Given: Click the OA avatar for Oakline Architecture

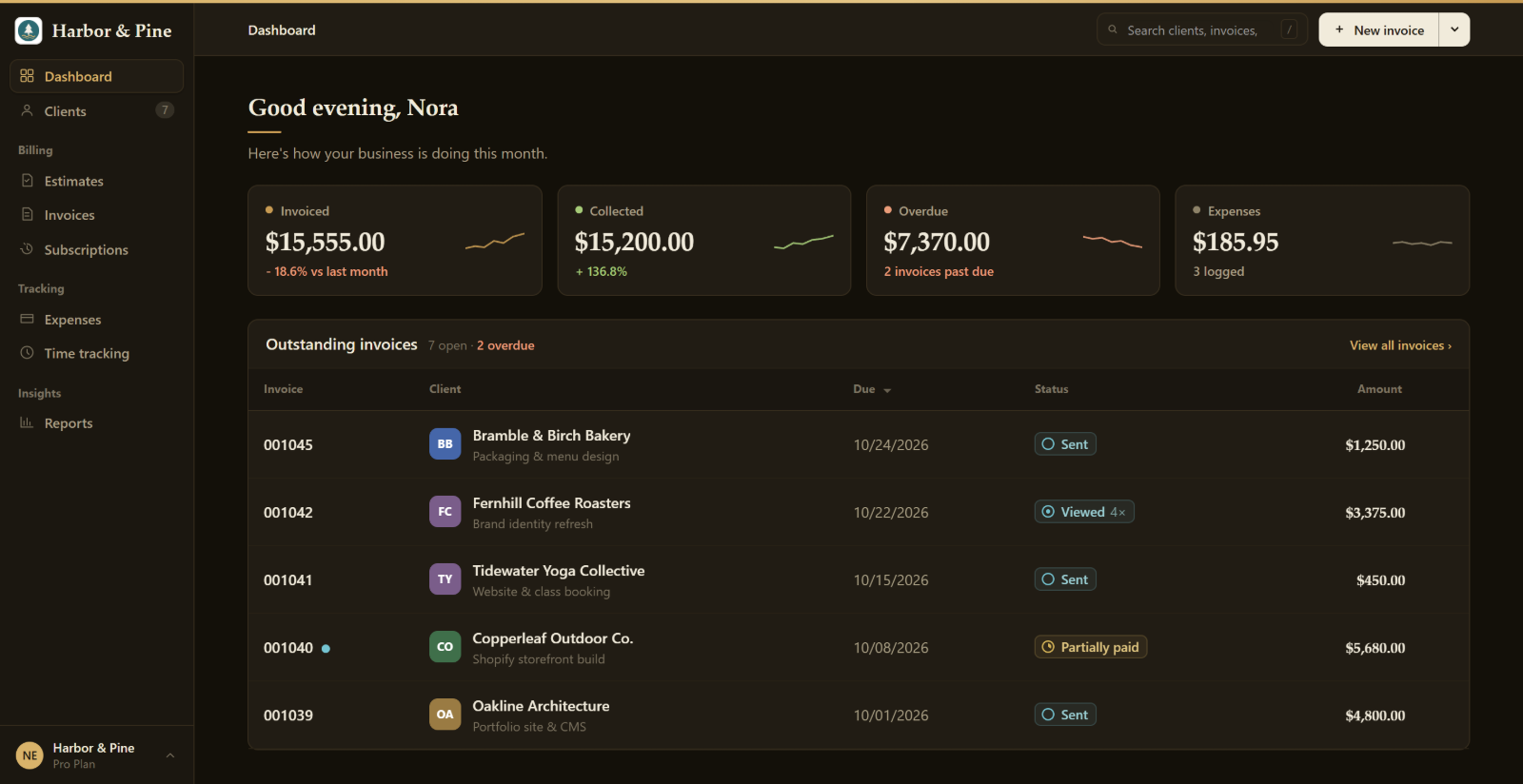Looking at the screenshot, I should 445,715.
